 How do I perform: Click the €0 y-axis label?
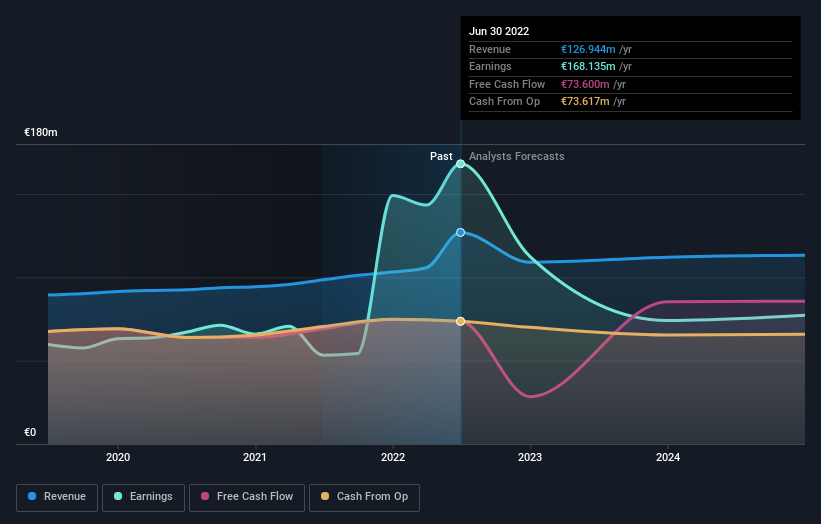click(30, 432)
